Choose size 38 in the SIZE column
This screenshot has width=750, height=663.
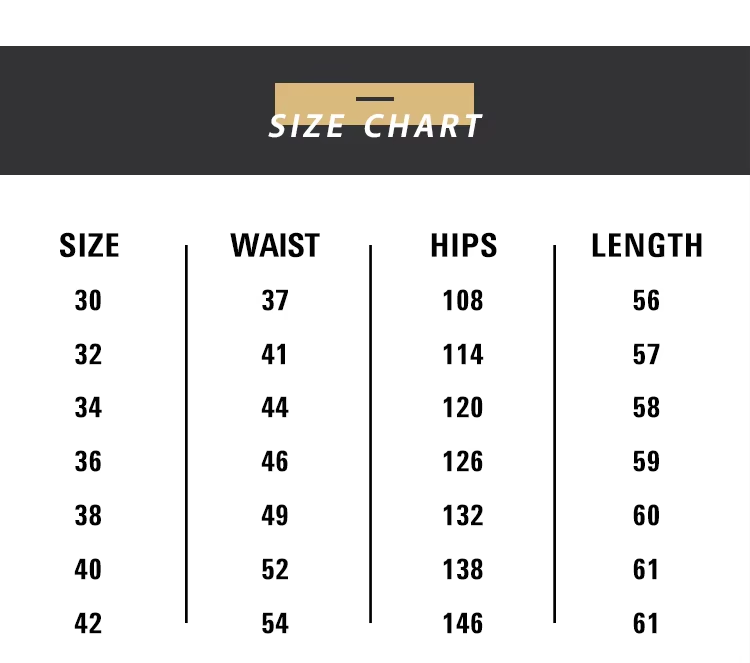pos(88,516)
